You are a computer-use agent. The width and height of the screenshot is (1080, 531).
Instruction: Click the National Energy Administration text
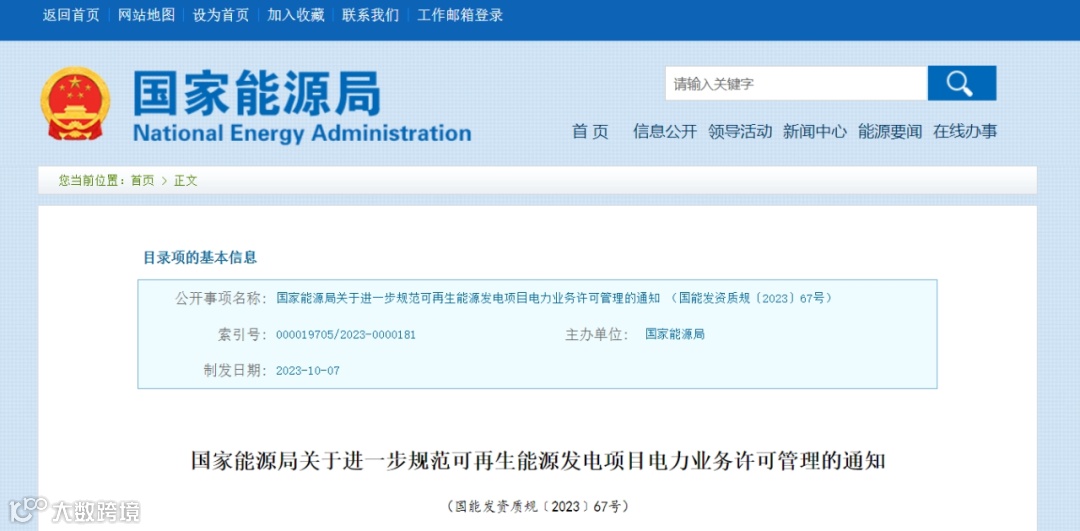[x=302, y=133]
